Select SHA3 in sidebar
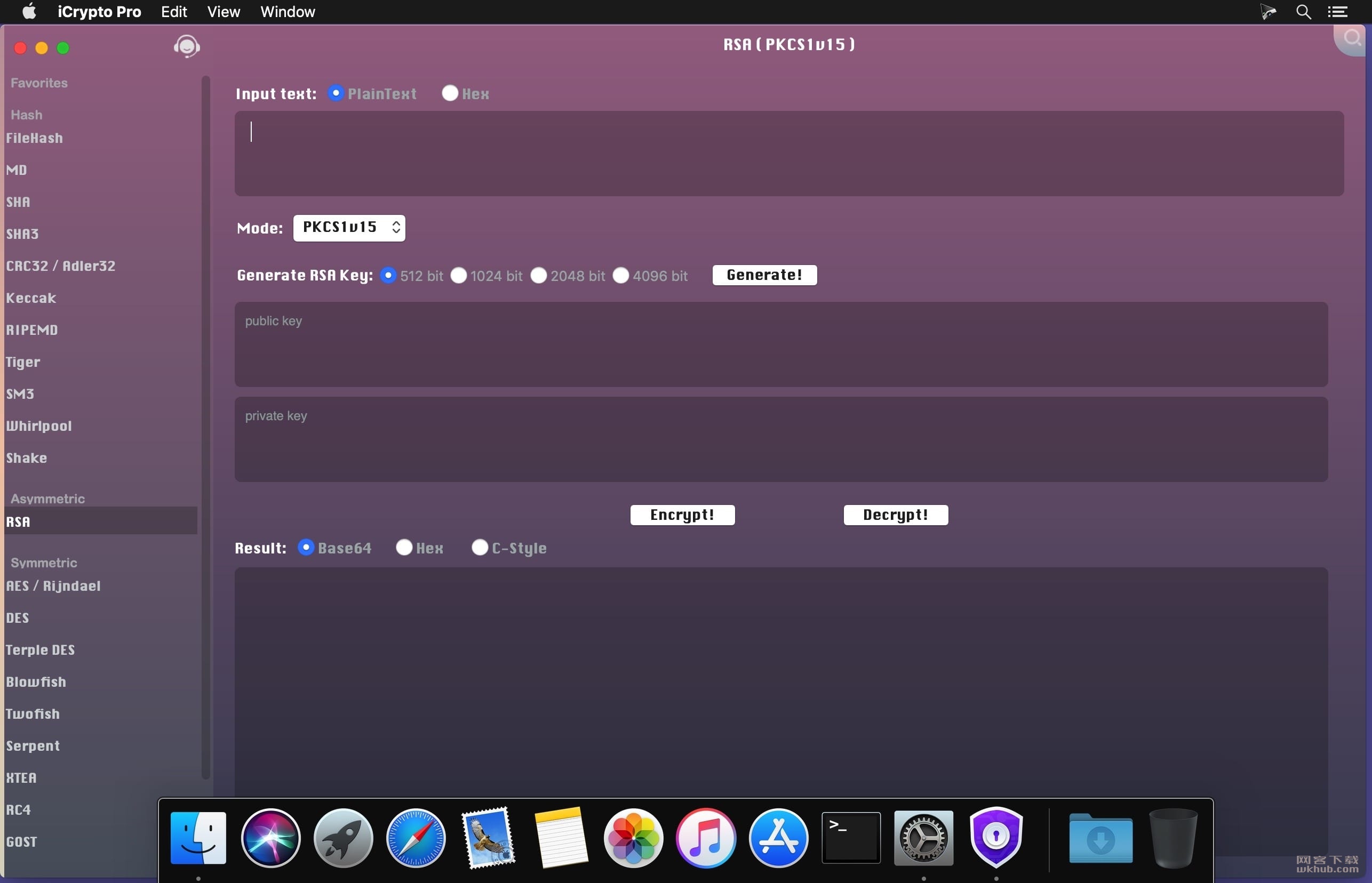This screenshot has width=1372, height=883. point(22,234)
